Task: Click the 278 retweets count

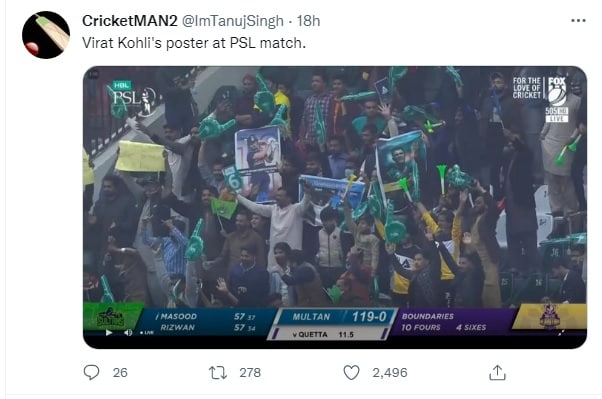Action: pos(250,373)
